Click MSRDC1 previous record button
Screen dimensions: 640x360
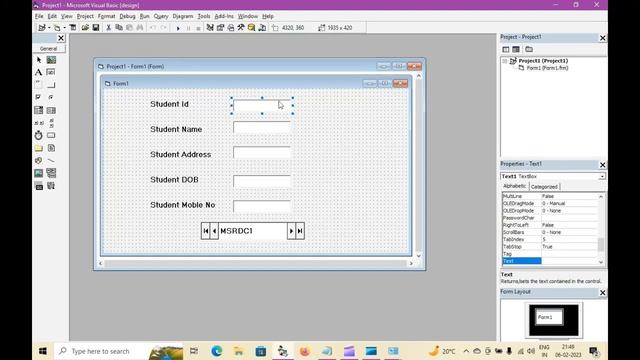(214, 231)
